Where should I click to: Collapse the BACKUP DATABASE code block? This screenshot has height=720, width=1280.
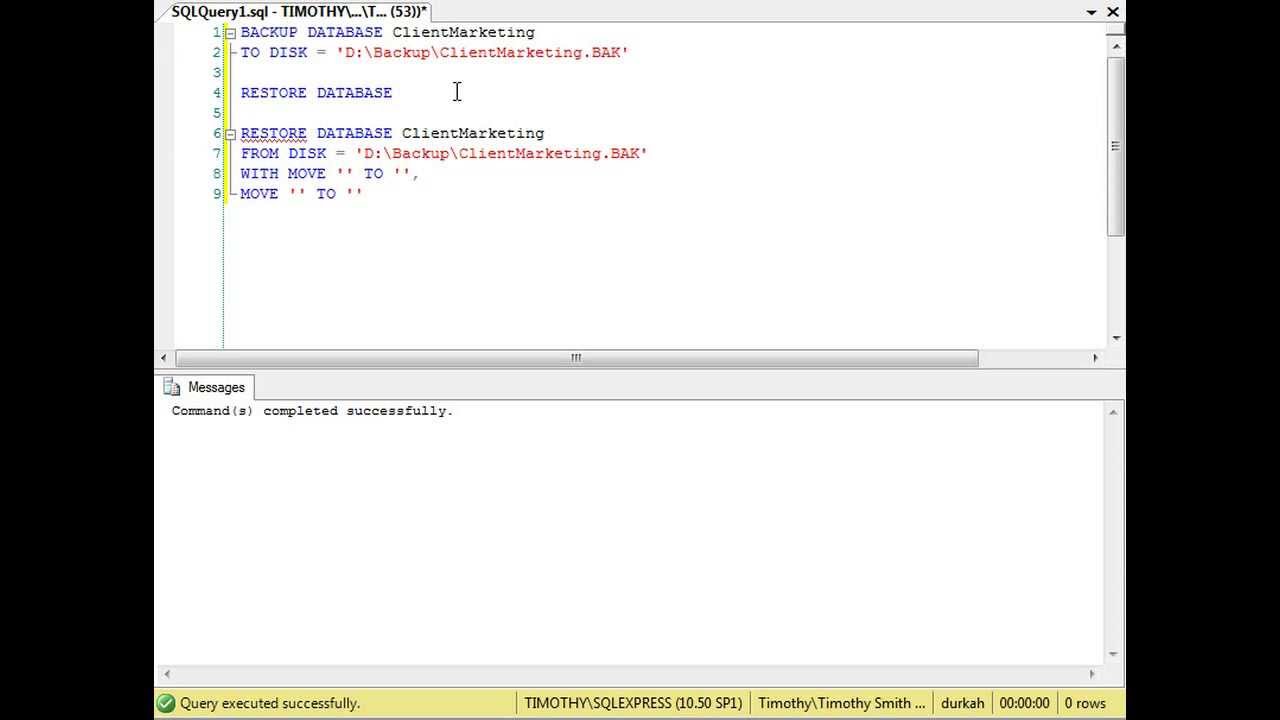[x=230, y=33]
